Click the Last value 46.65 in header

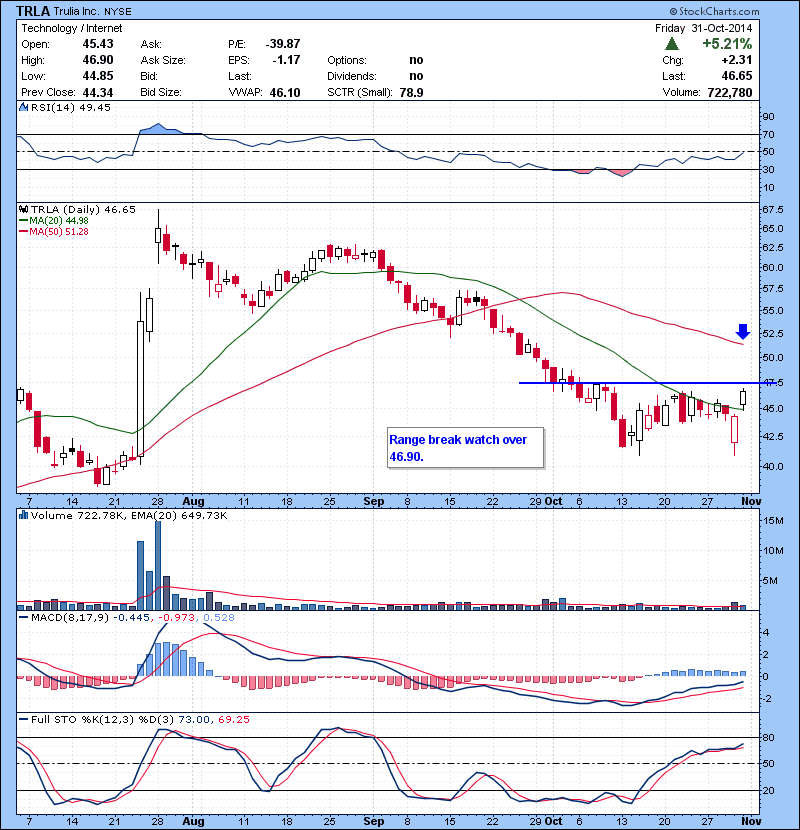737,76
